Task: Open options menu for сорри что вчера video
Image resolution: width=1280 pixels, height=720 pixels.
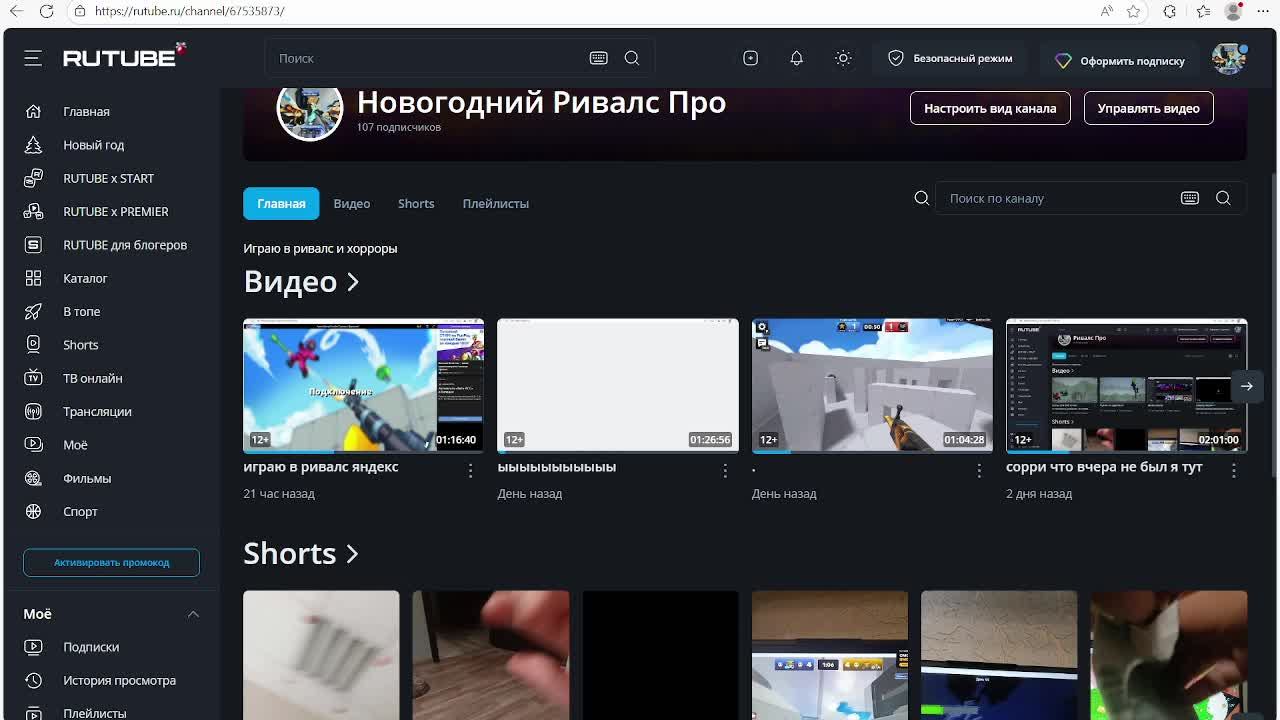Action: click(1233, 470)
